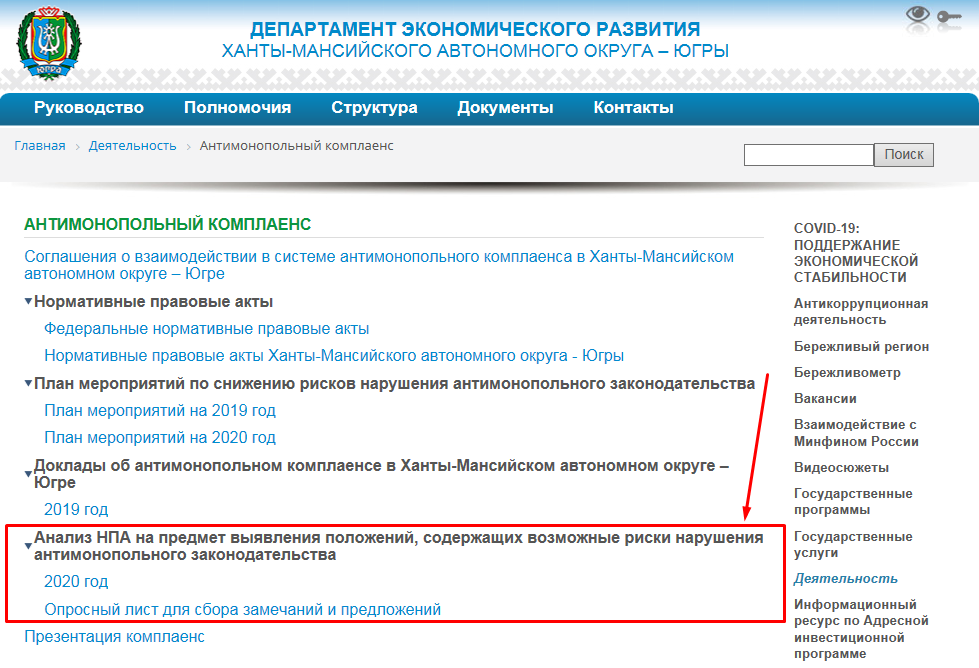This screenshot has width=979, height=668.
Task: Open 'Бережливый регион' in the sidebar
Action: (x=861, y=347)
